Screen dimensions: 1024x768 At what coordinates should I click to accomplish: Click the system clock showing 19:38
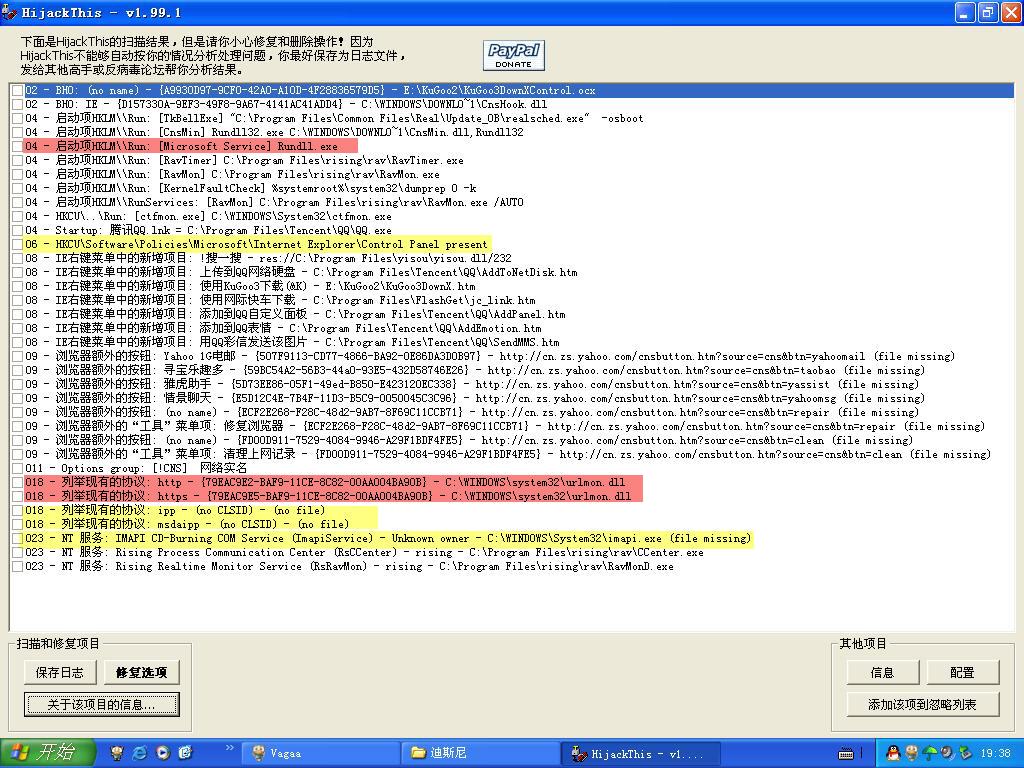click(995, 754)
